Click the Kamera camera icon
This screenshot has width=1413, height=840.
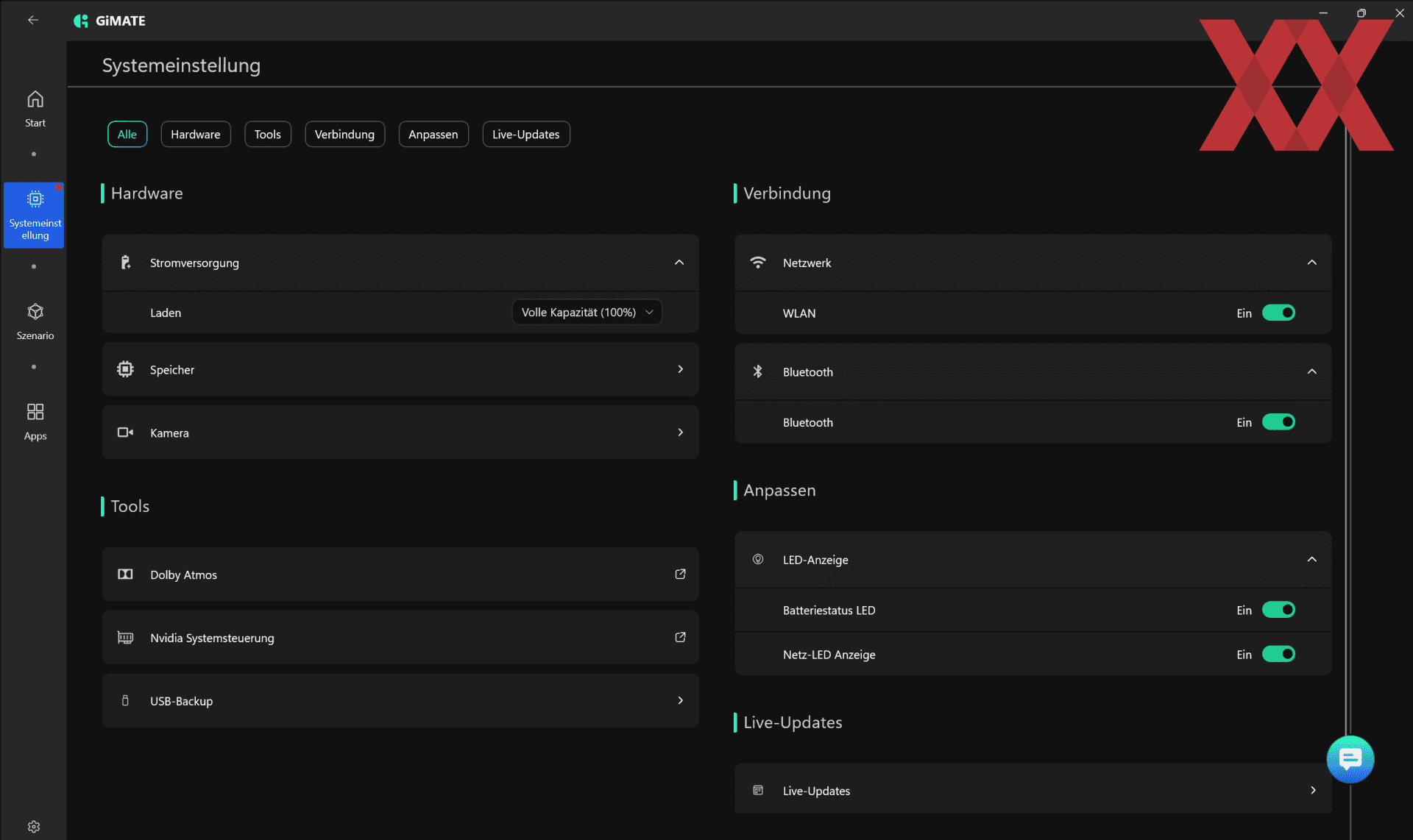click(126, 433)
